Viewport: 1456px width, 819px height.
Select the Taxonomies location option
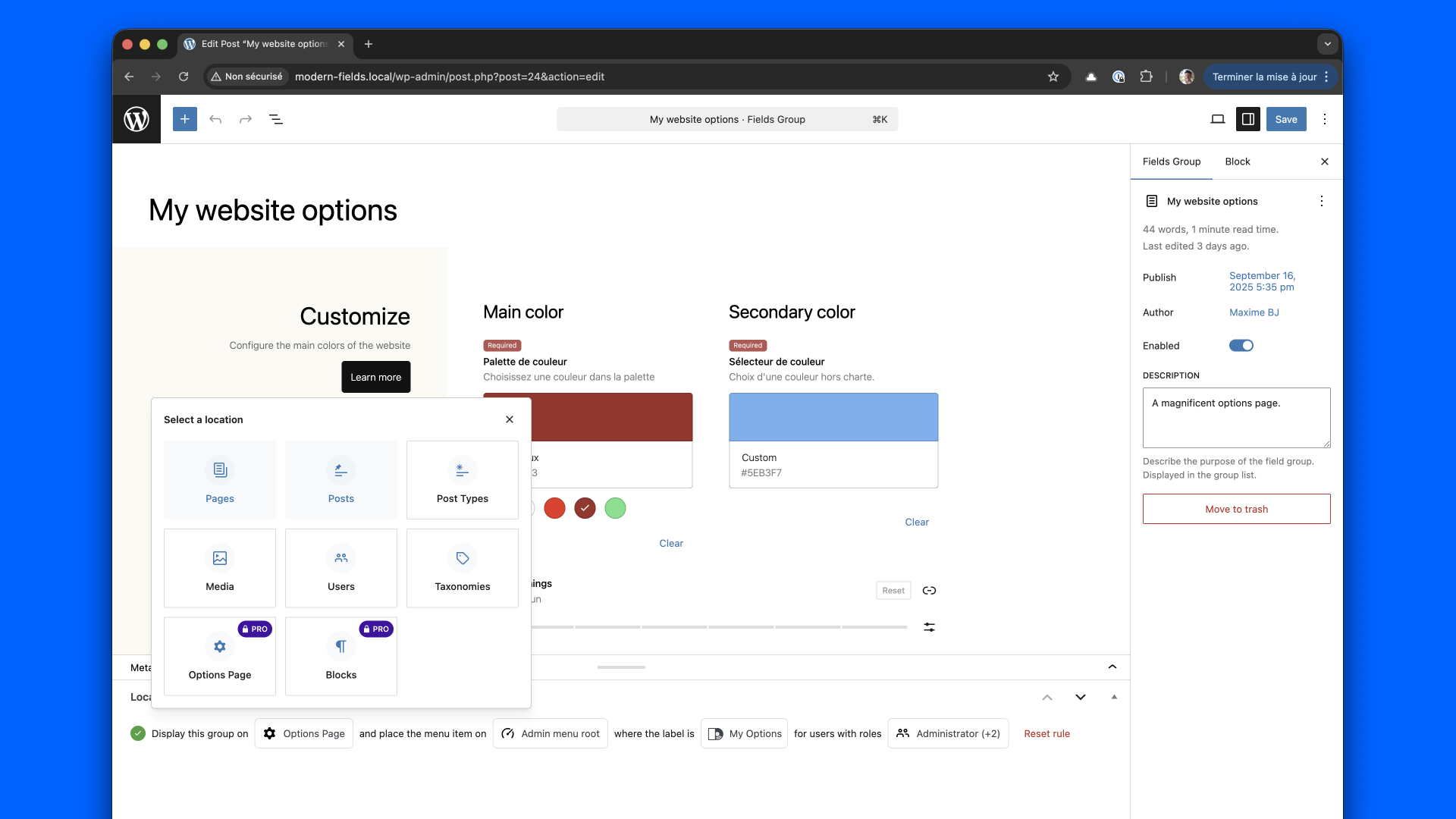(x=463, y=568)
